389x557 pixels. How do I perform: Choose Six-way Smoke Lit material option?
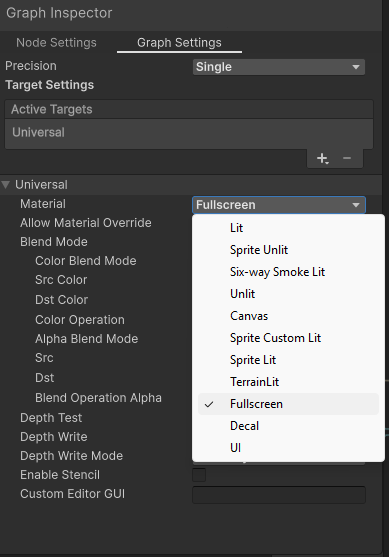click(288, 272)
